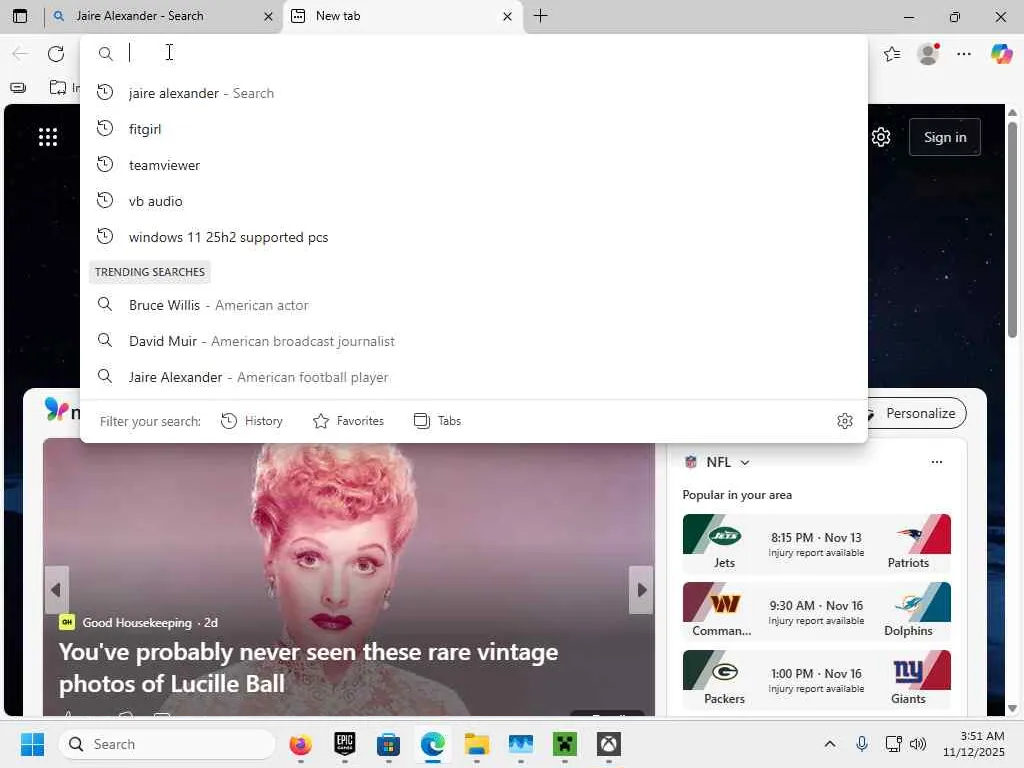Viewport: 1024px width, 768px height.
Task: Open the tab actions menu icon
Action: [20, 16]
